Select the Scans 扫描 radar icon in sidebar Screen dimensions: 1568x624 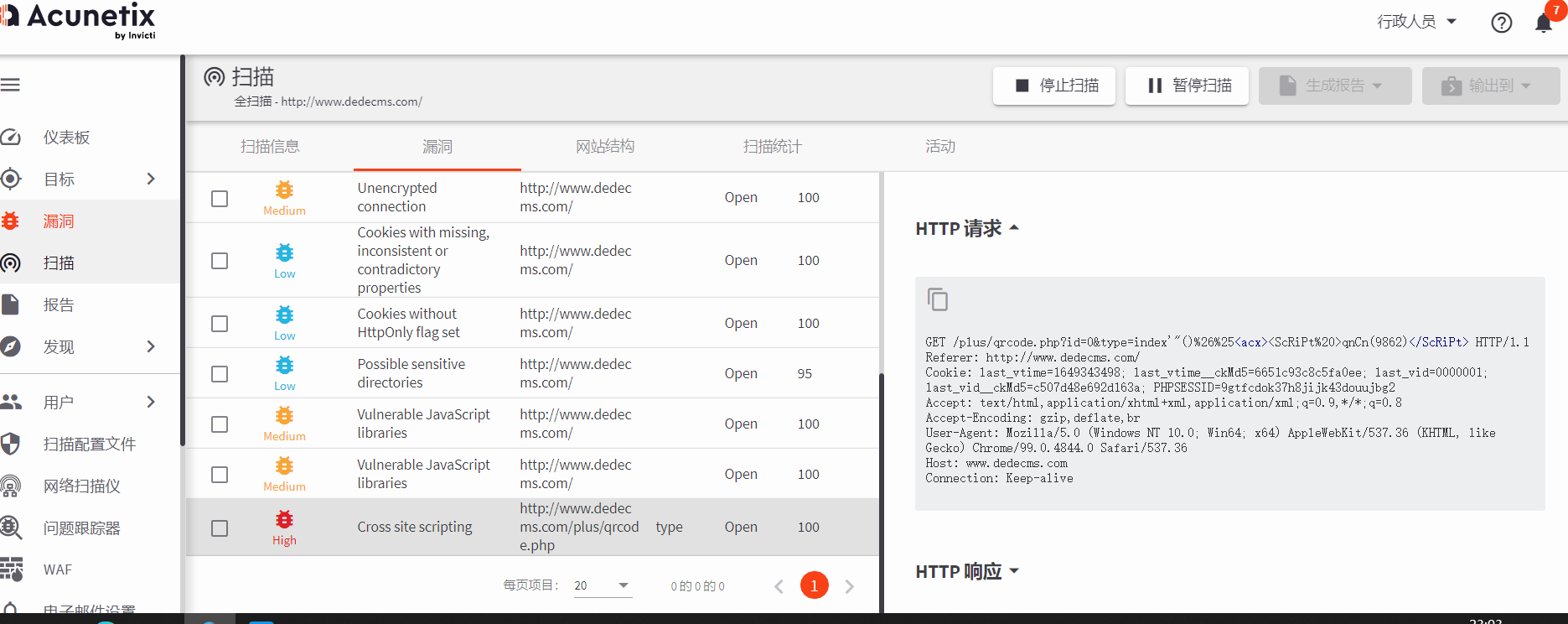(x=10, y=263)
